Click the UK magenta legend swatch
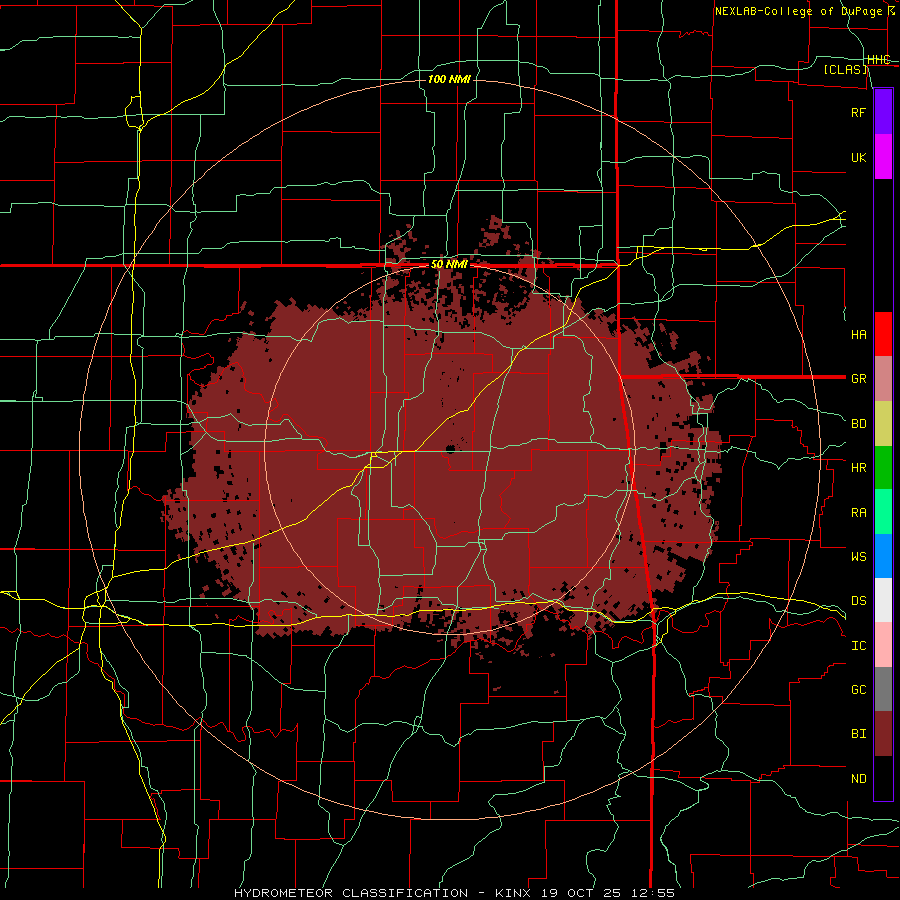900x900 pixels. (883, 157)
